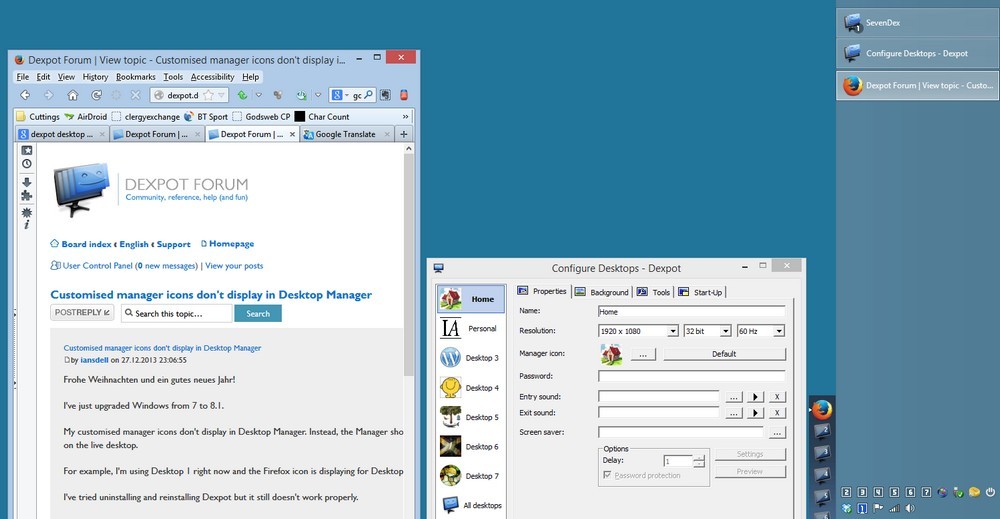Click the Firefox Home toolbar icon
The width and height of the screenshot is (1000, 519).
click(x=72, y=96)
